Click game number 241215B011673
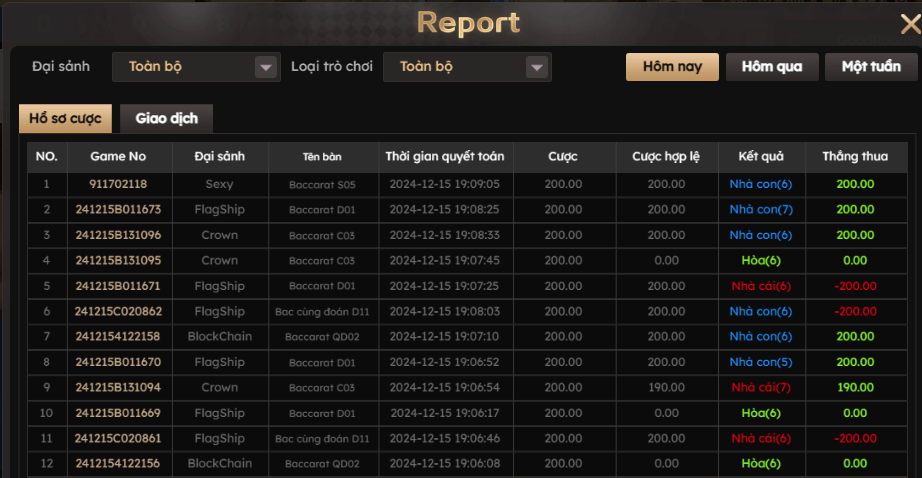 [118, 210]
